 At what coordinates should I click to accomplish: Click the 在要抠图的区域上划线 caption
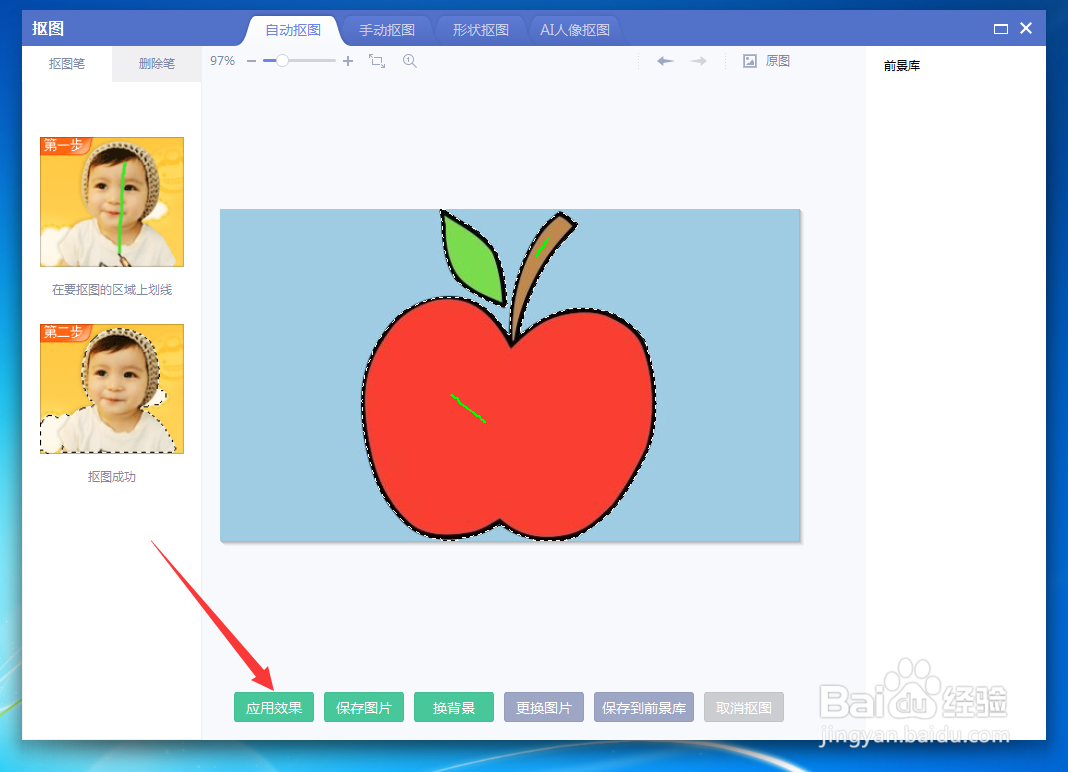point(112,290)
